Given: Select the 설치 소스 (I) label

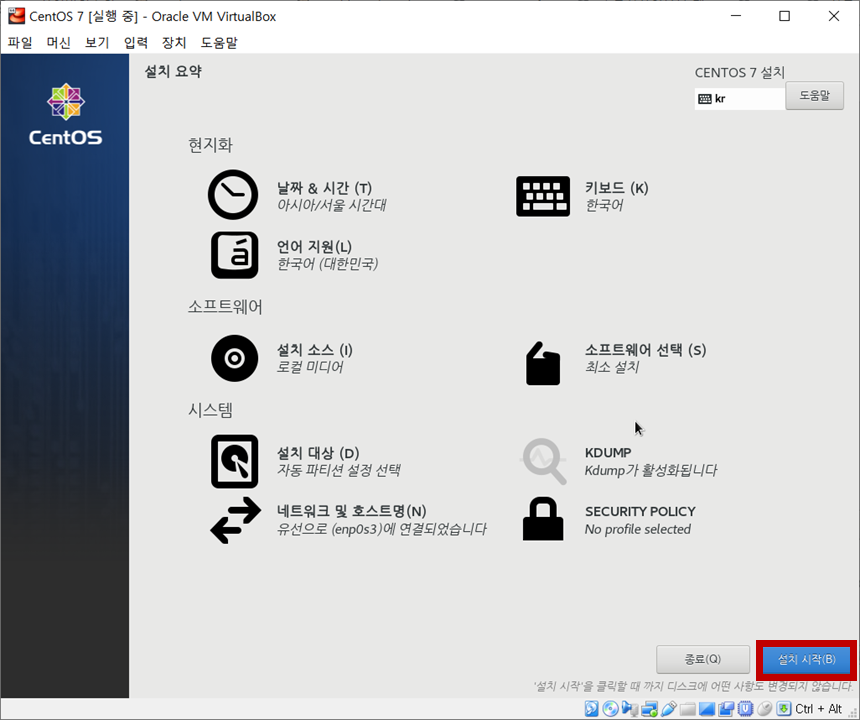Looking at the screenshot, I should pos(314,350).
